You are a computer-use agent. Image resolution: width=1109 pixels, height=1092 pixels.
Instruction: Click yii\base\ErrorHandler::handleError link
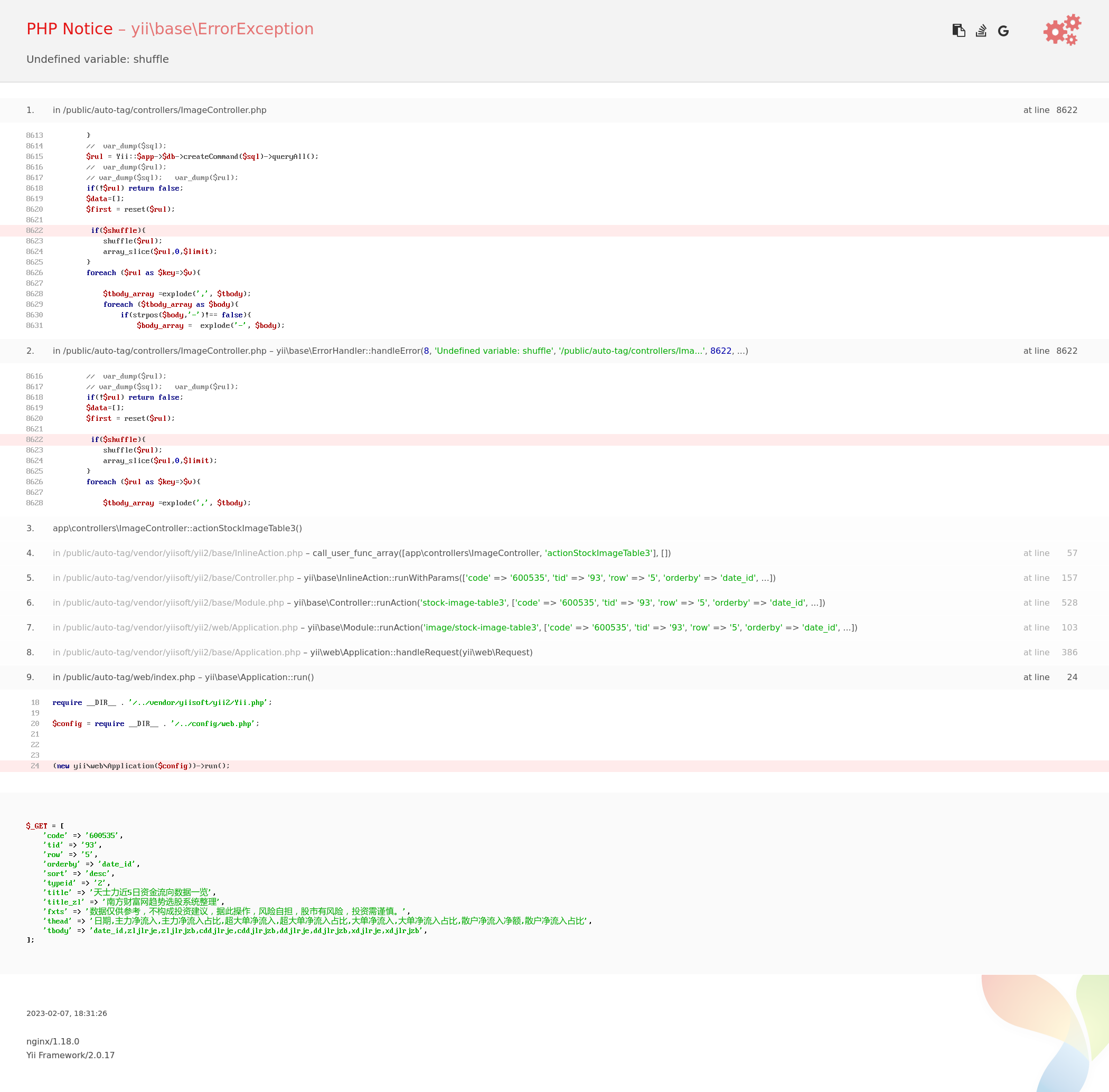348,351
